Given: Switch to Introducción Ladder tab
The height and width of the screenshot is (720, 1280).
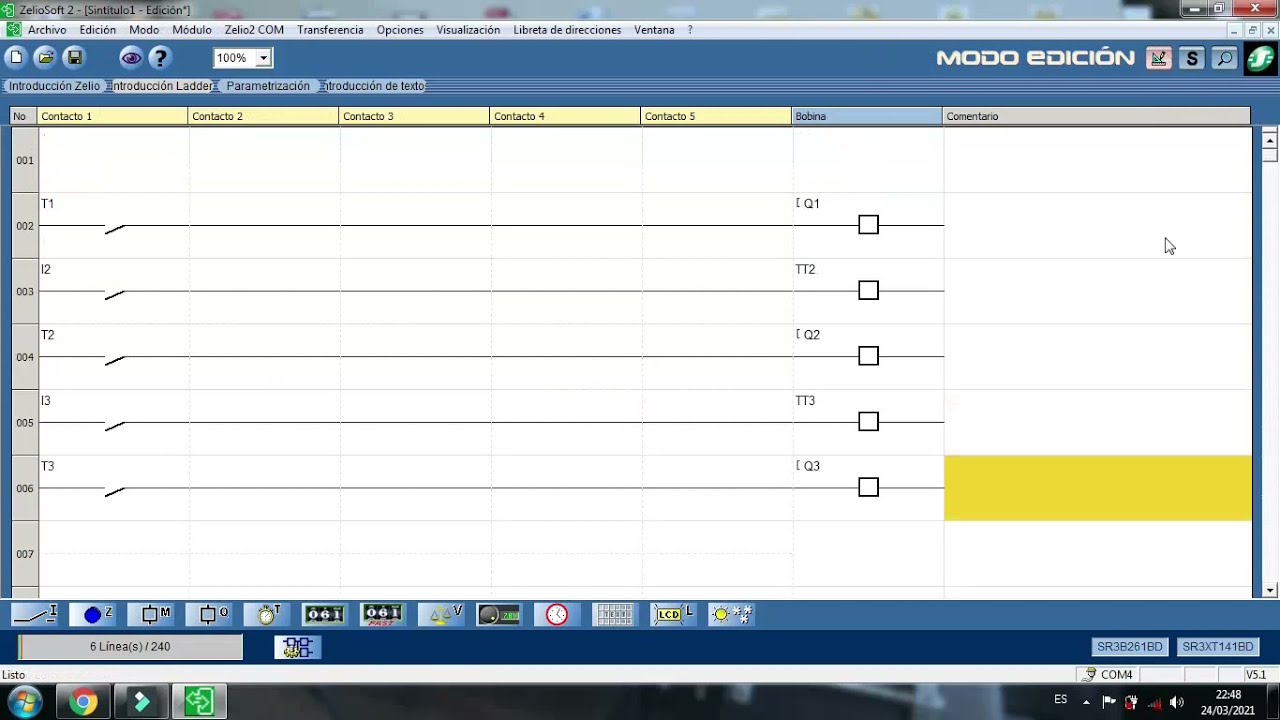Looking at the screenshot, I should [162, 86].
